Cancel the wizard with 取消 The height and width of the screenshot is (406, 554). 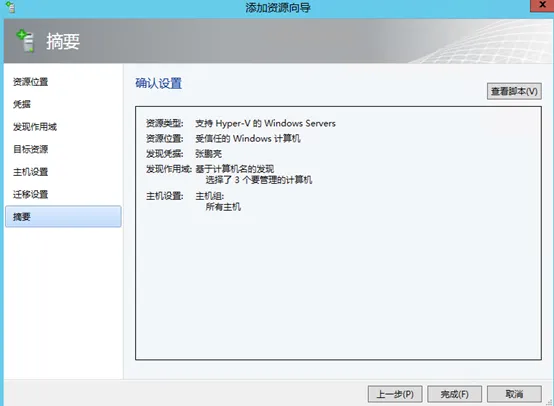click(514, 394)
